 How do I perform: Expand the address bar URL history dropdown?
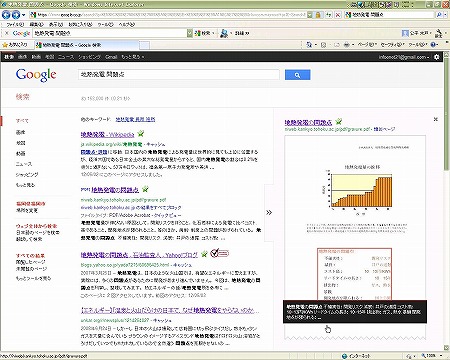(310, 15)
